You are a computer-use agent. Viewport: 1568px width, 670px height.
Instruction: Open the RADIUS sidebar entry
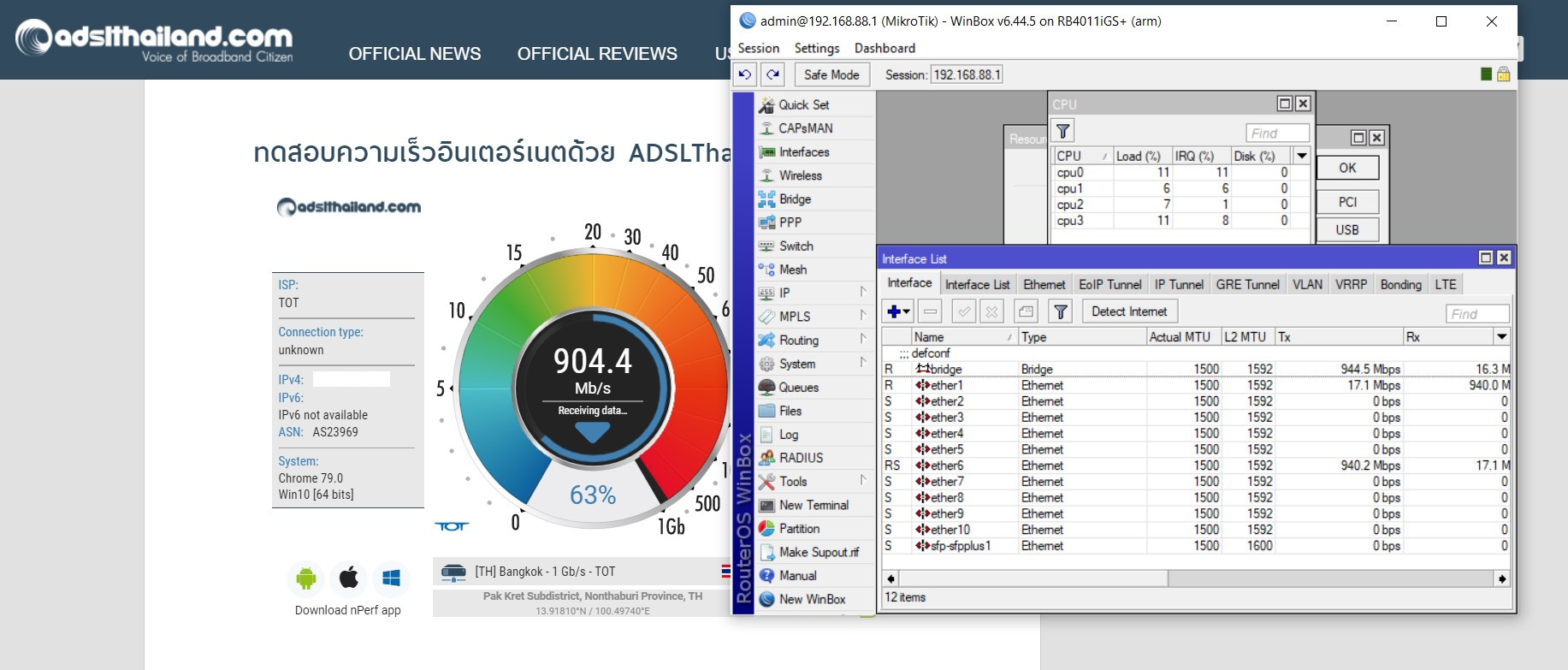tap(801, 458)
